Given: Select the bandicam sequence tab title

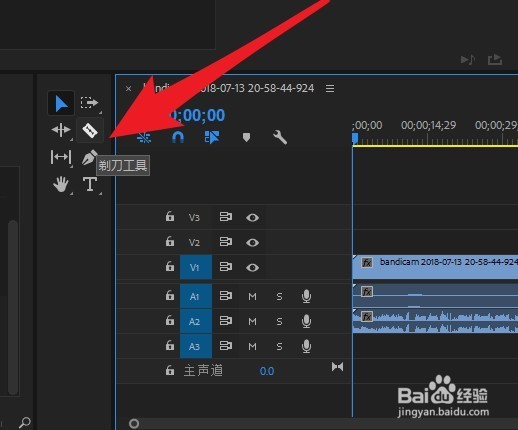Looking at the screenshot, I should point(229,88).
